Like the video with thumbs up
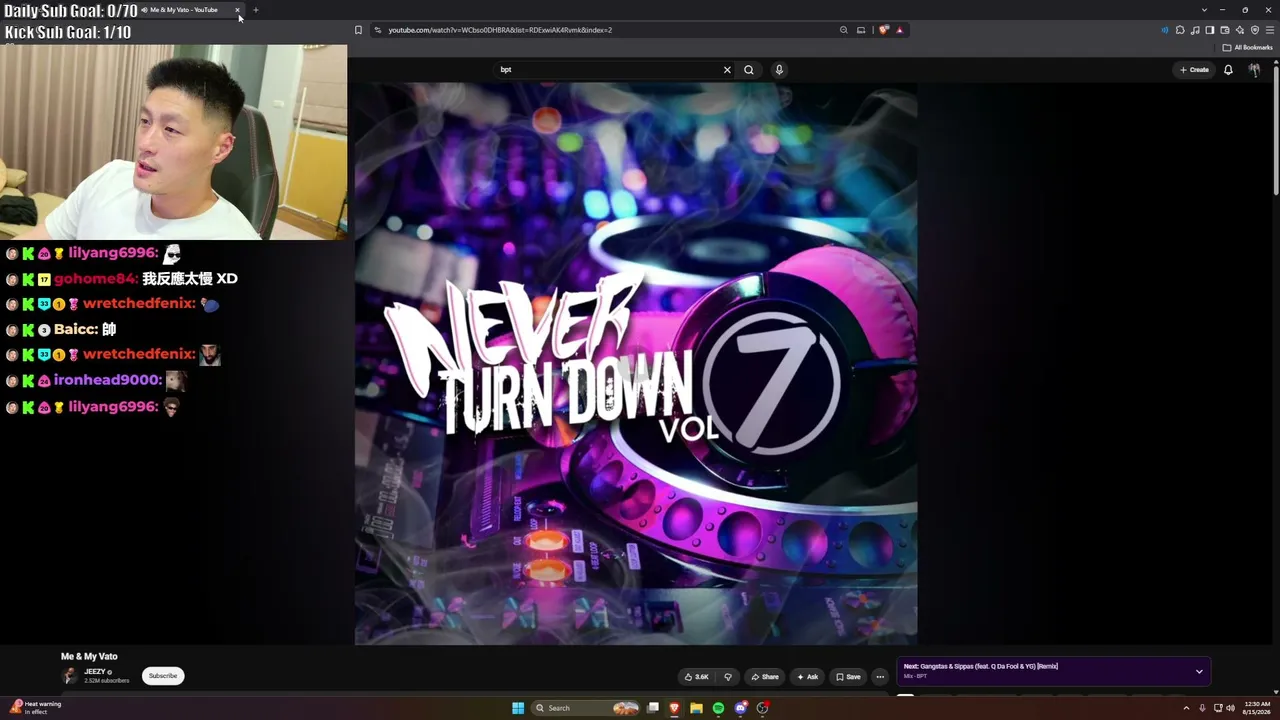 696,677
